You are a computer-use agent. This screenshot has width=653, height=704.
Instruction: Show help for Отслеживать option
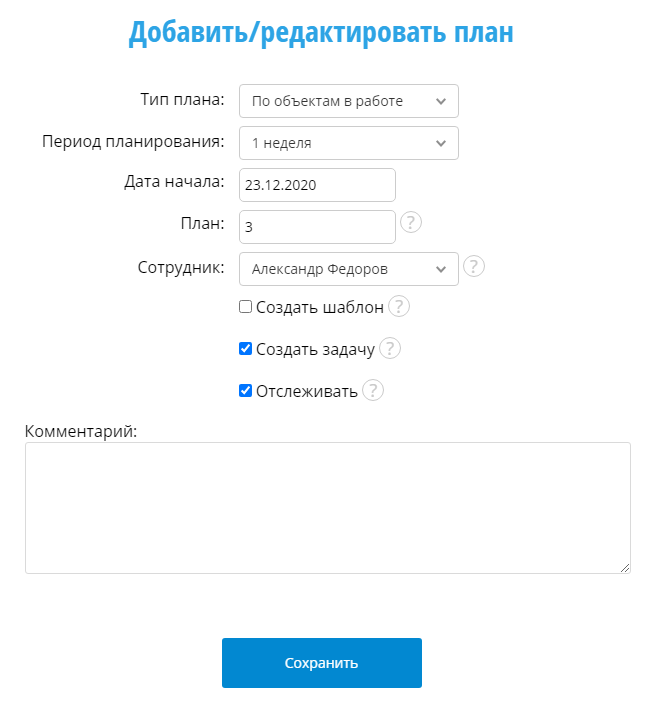[x=373, y=391]
